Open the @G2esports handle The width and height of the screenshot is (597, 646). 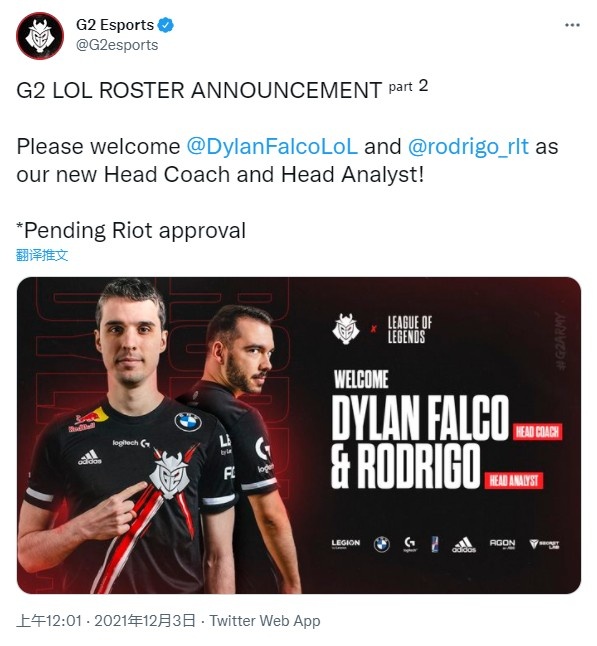click(117, 45)
